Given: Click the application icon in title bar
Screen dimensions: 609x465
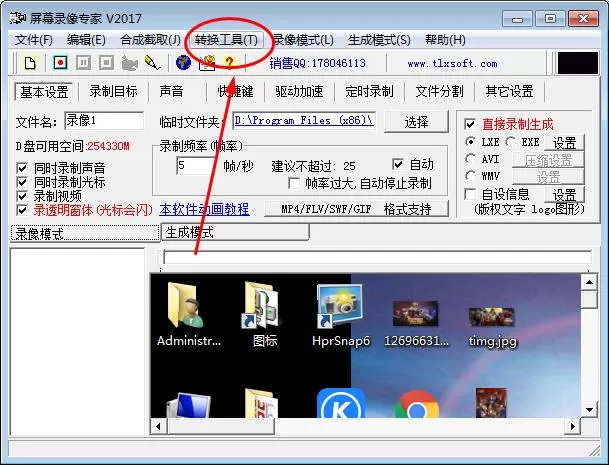Looking at the screenshot, I should [x=18, y=18].
